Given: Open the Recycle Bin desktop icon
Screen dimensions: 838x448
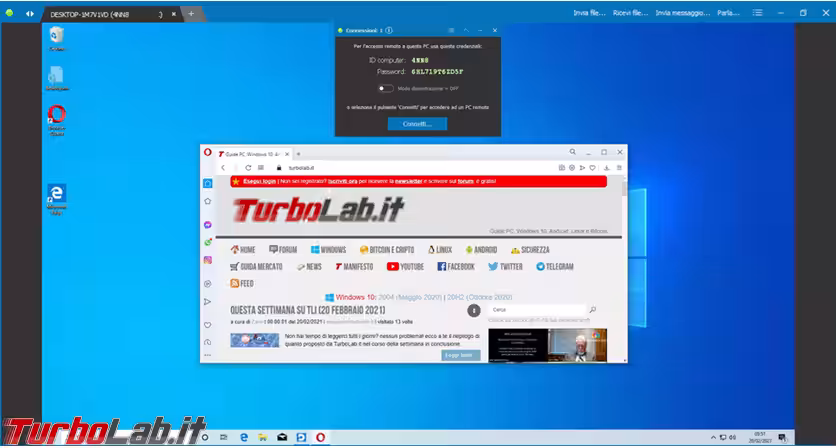Looking at the screenshot, I should 57,36.
